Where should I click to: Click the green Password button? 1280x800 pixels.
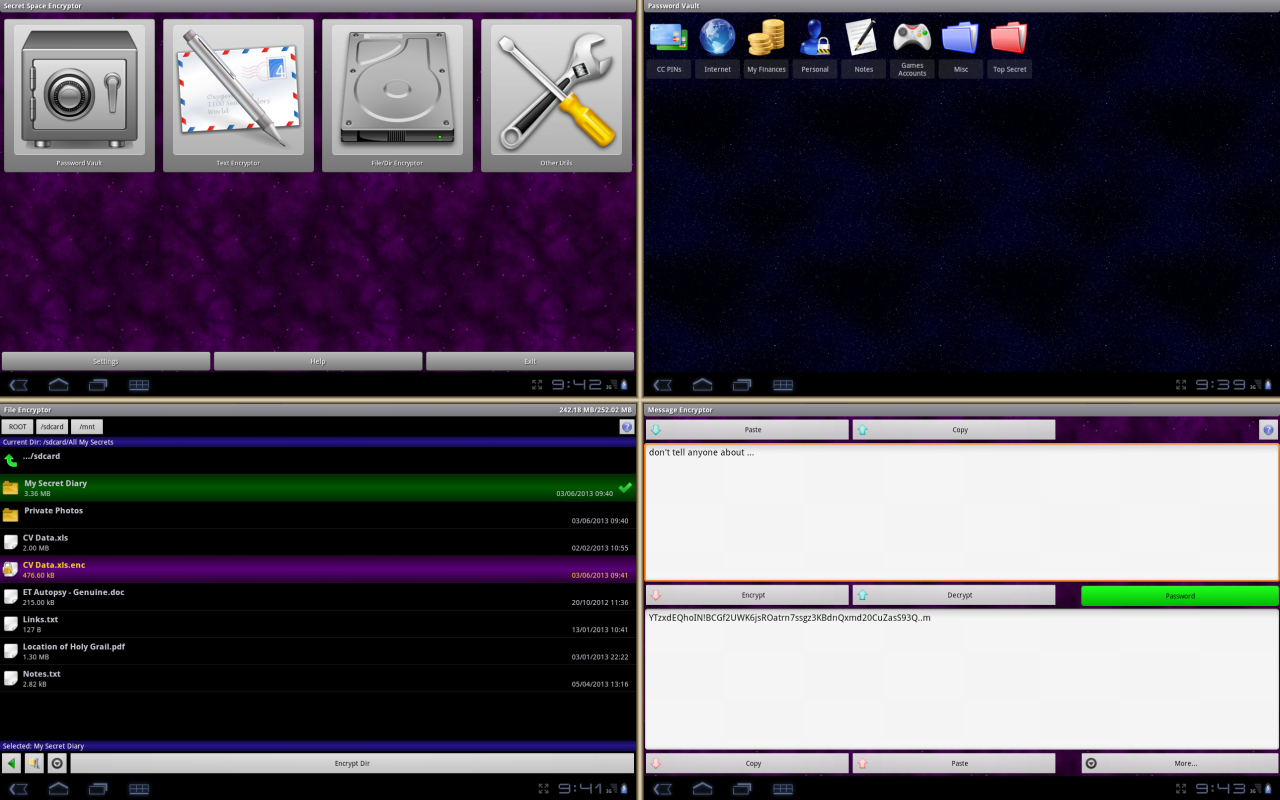(1179, 596)
